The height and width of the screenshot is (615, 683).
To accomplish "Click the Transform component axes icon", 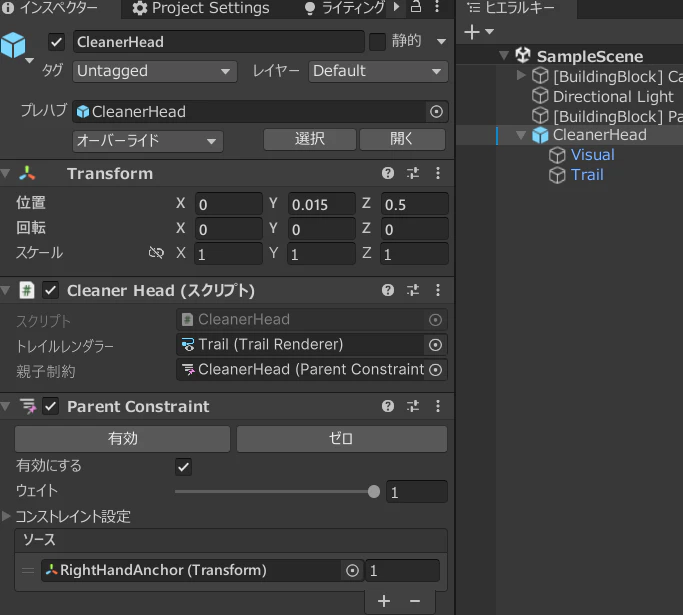I will pyautogui.click(x=27, y=173).
